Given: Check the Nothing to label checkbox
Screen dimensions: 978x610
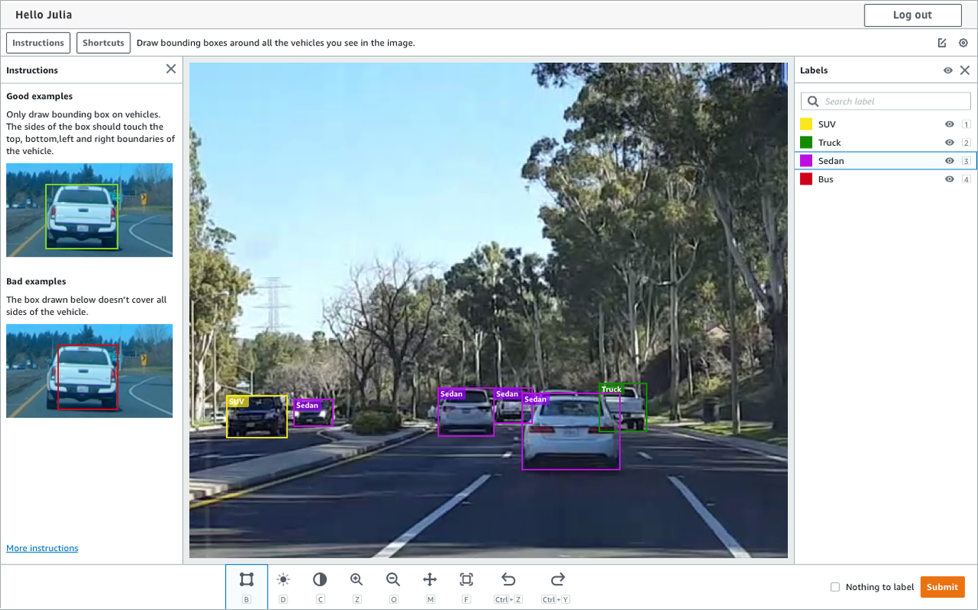Looking at the screenshot, I should coord(836,587).
